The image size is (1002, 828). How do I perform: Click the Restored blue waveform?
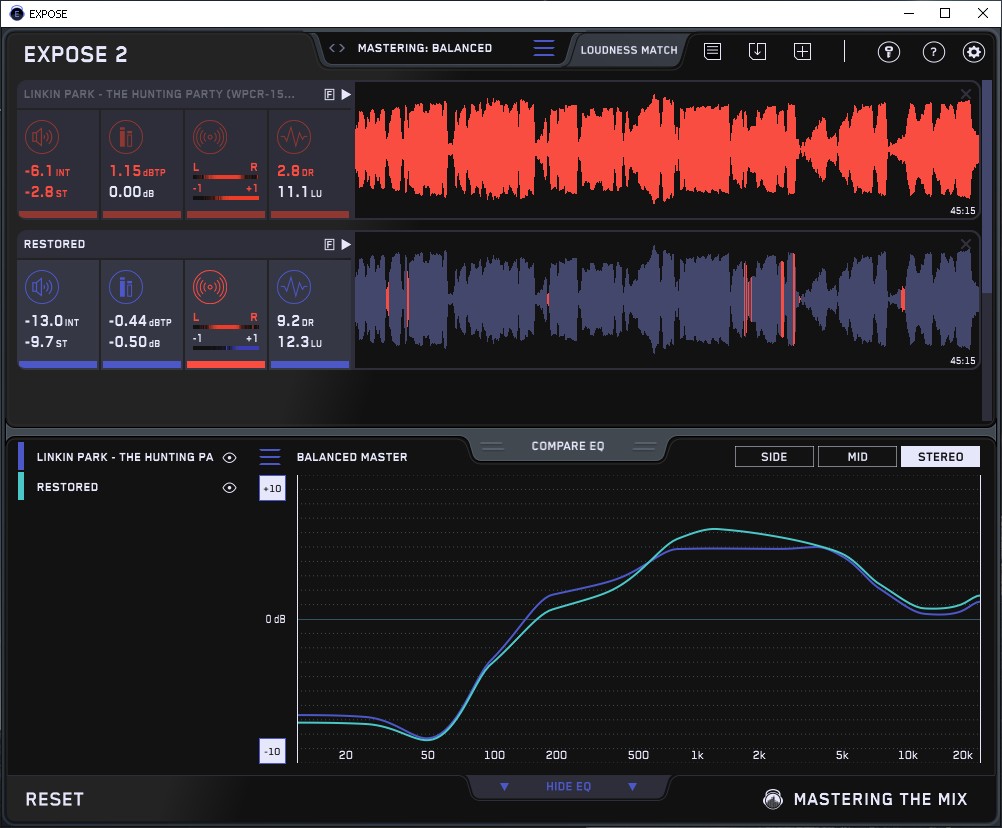coord(667,300)
